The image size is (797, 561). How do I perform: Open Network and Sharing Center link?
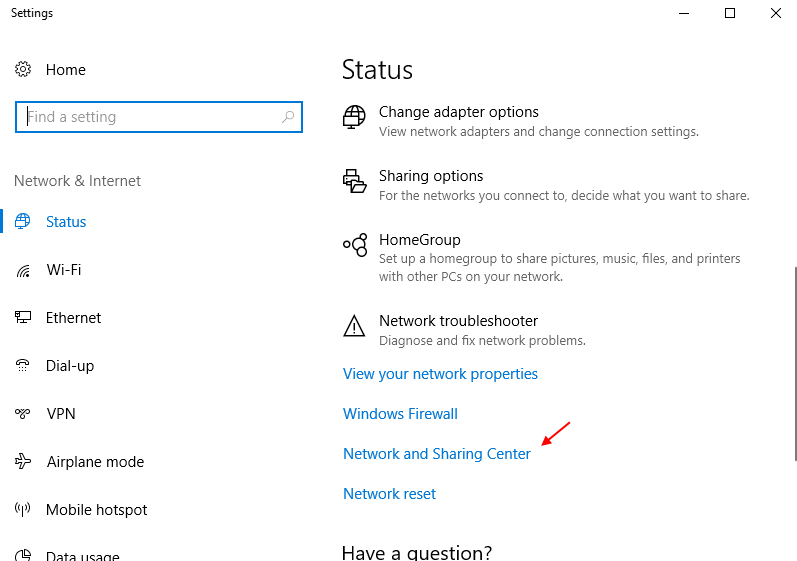pyautogui.click(x=437, y=454)
